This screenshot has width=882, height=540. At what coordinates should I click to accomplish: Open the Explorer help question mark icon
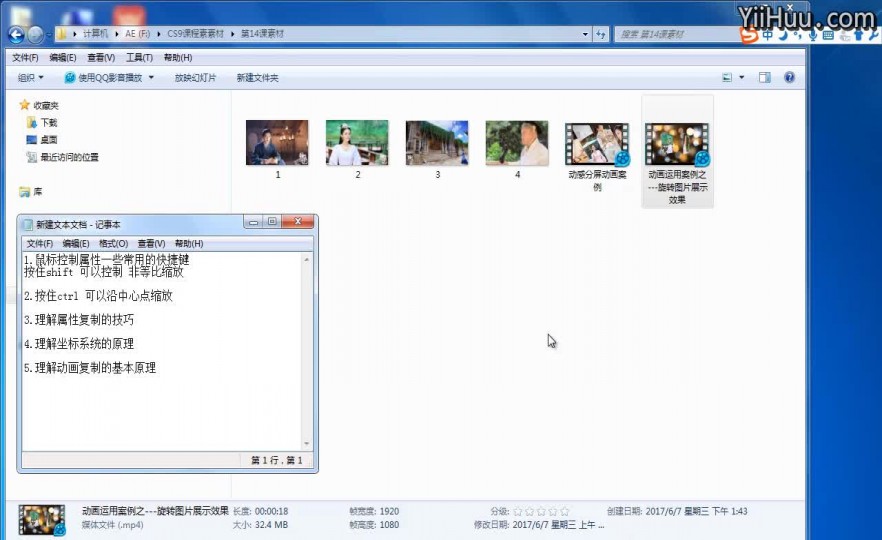coord(789,78)
